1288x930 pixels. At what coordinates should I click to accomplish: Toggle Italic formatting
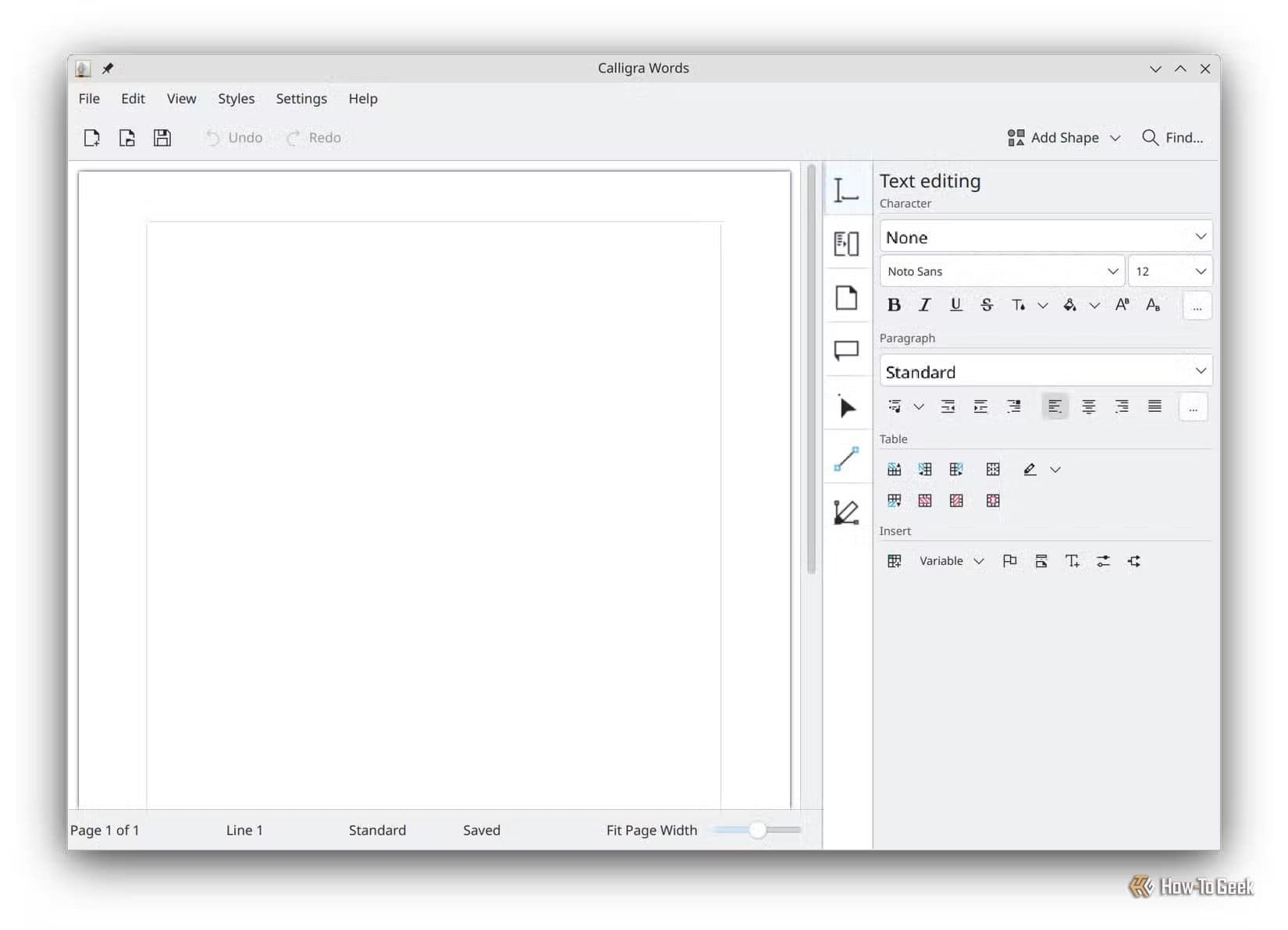(x=925, y=305)
